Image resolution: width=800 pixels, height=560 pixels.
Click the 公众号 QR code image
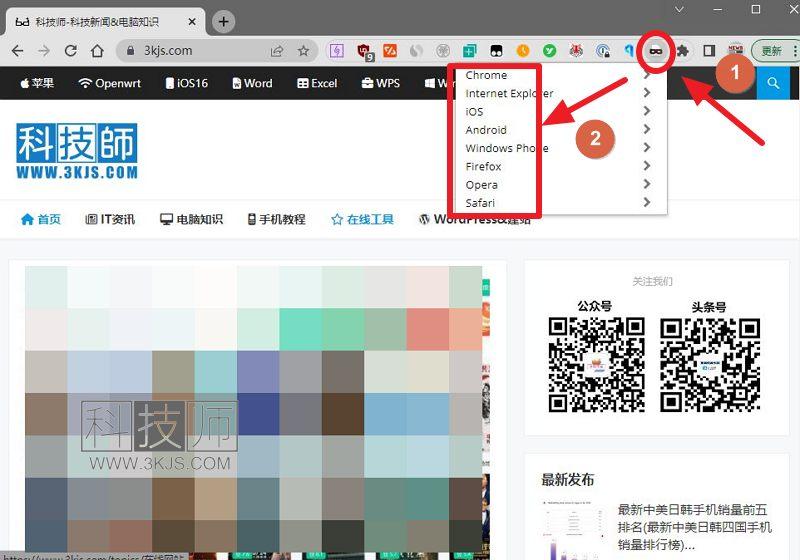pos(596,364)
